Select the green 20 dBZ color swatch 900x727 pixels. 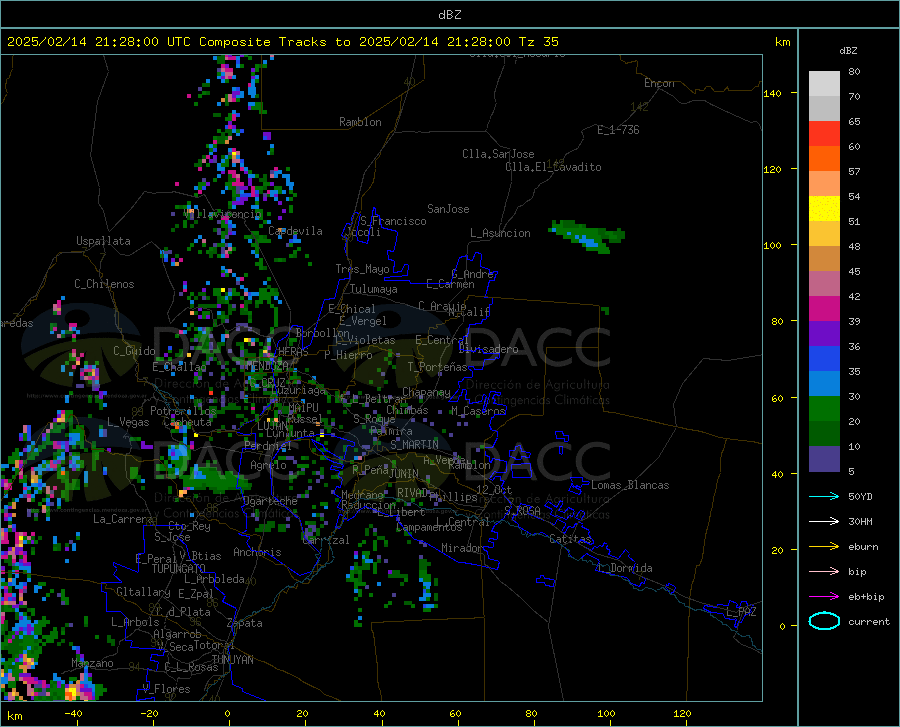(x=824, y=409)
